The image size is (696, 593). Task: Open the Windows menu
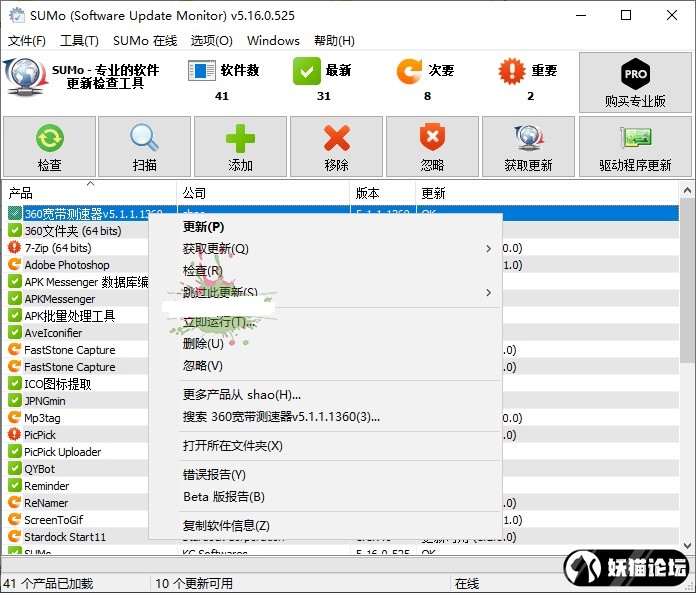273,41
